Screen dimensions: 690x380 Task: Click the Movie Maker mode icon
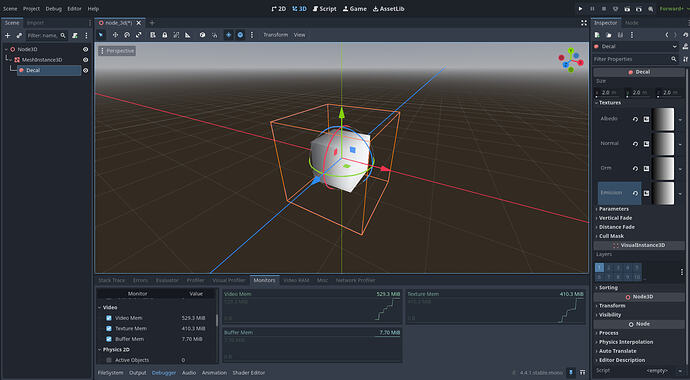pyautogui.click(x=650, y=9)
